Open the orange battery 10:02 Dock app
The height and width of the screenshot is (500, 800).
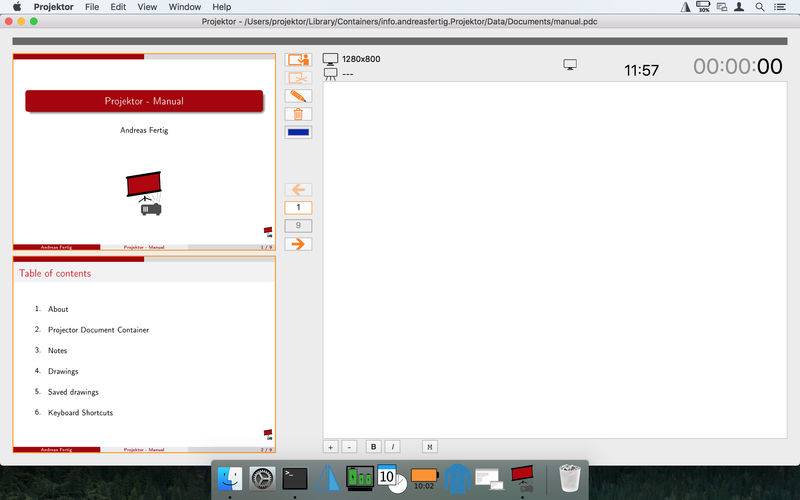(424, 479)
